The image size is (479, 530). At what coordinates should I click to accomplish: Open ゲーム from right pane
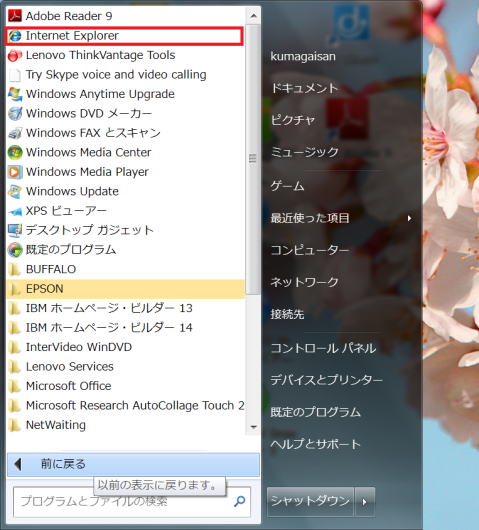point(287,186)
